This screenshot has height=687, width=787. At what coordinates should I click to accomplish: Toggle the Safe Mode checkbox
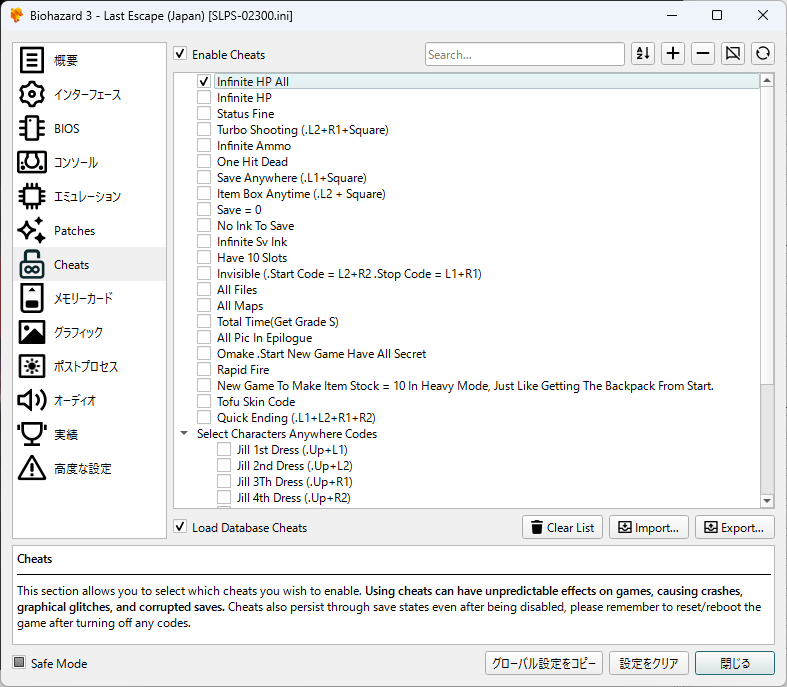point(19,663)
